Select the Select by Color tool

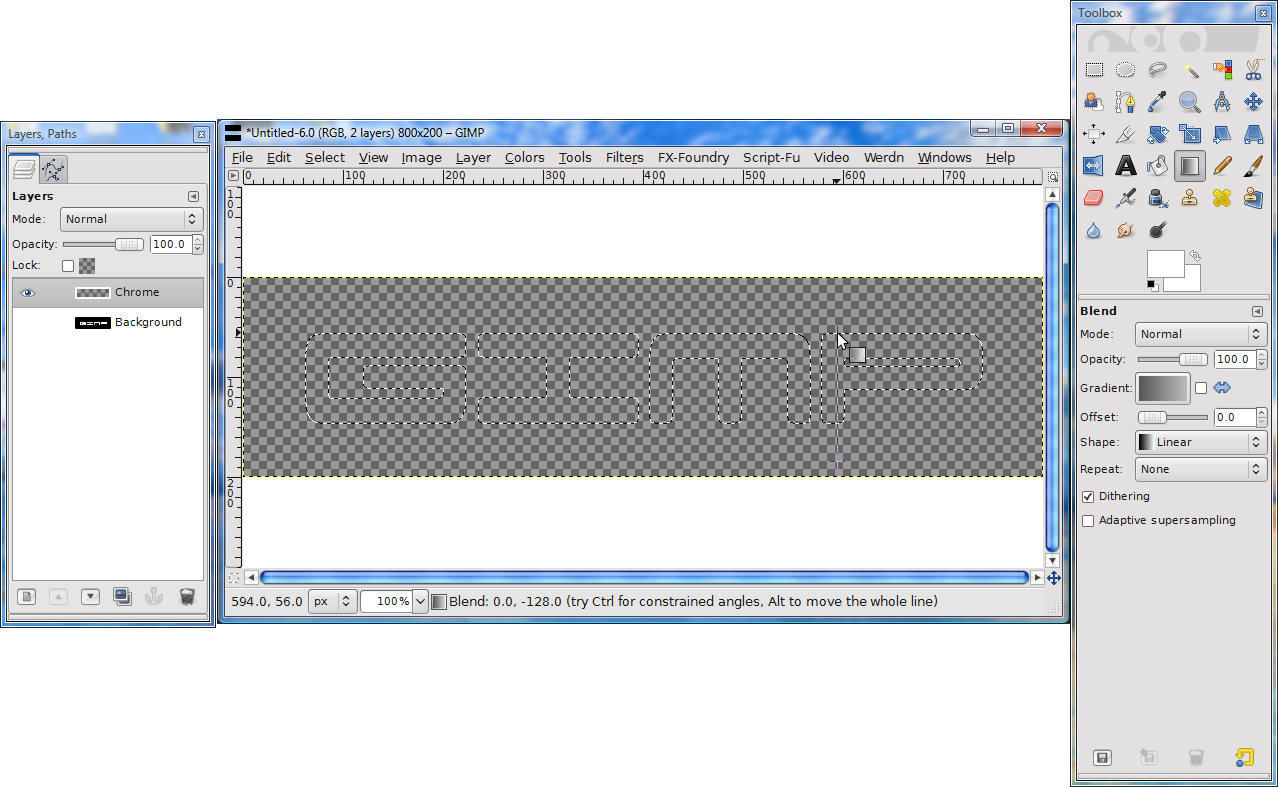(x=1222, y=70)
